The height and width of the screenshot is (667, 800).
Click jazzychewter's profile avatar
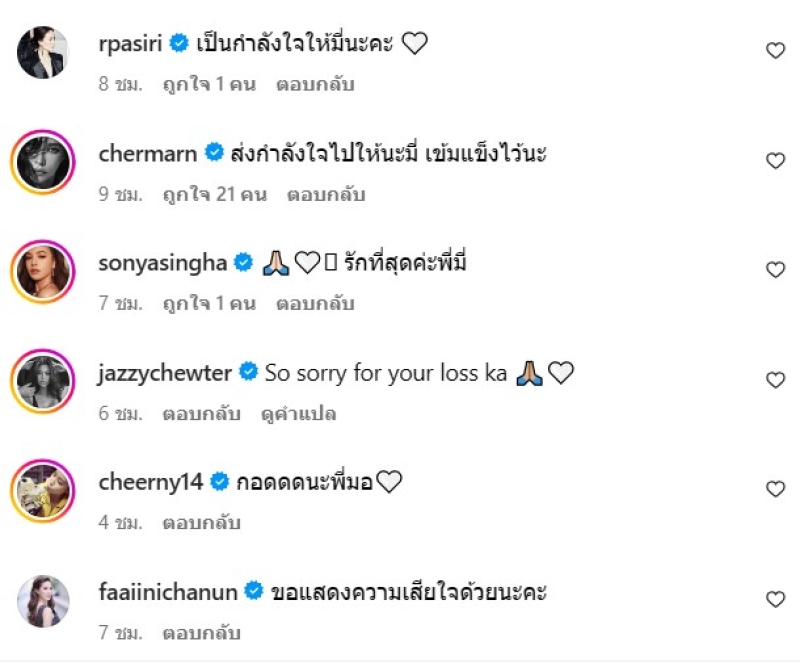point(43,381)
